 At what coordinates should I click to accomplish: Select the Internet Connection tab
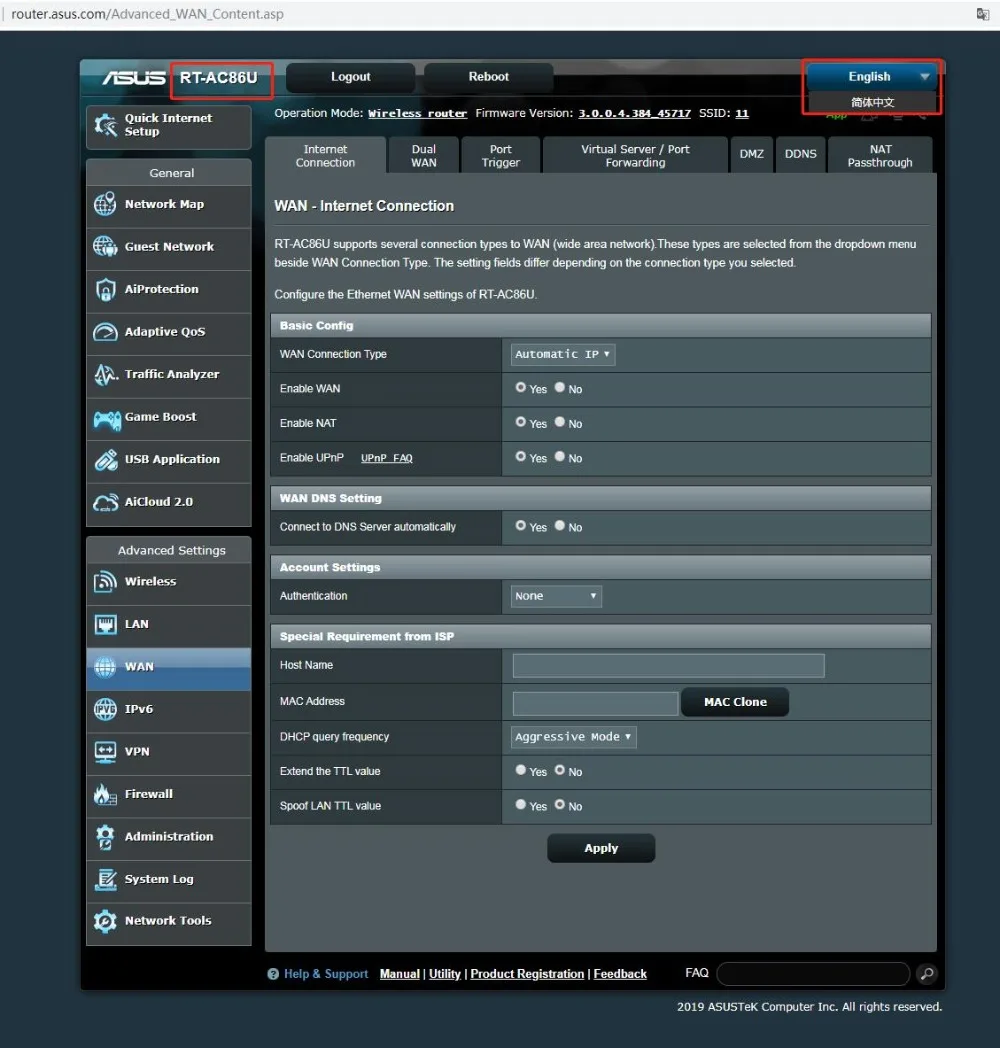(x=326, y=156)
